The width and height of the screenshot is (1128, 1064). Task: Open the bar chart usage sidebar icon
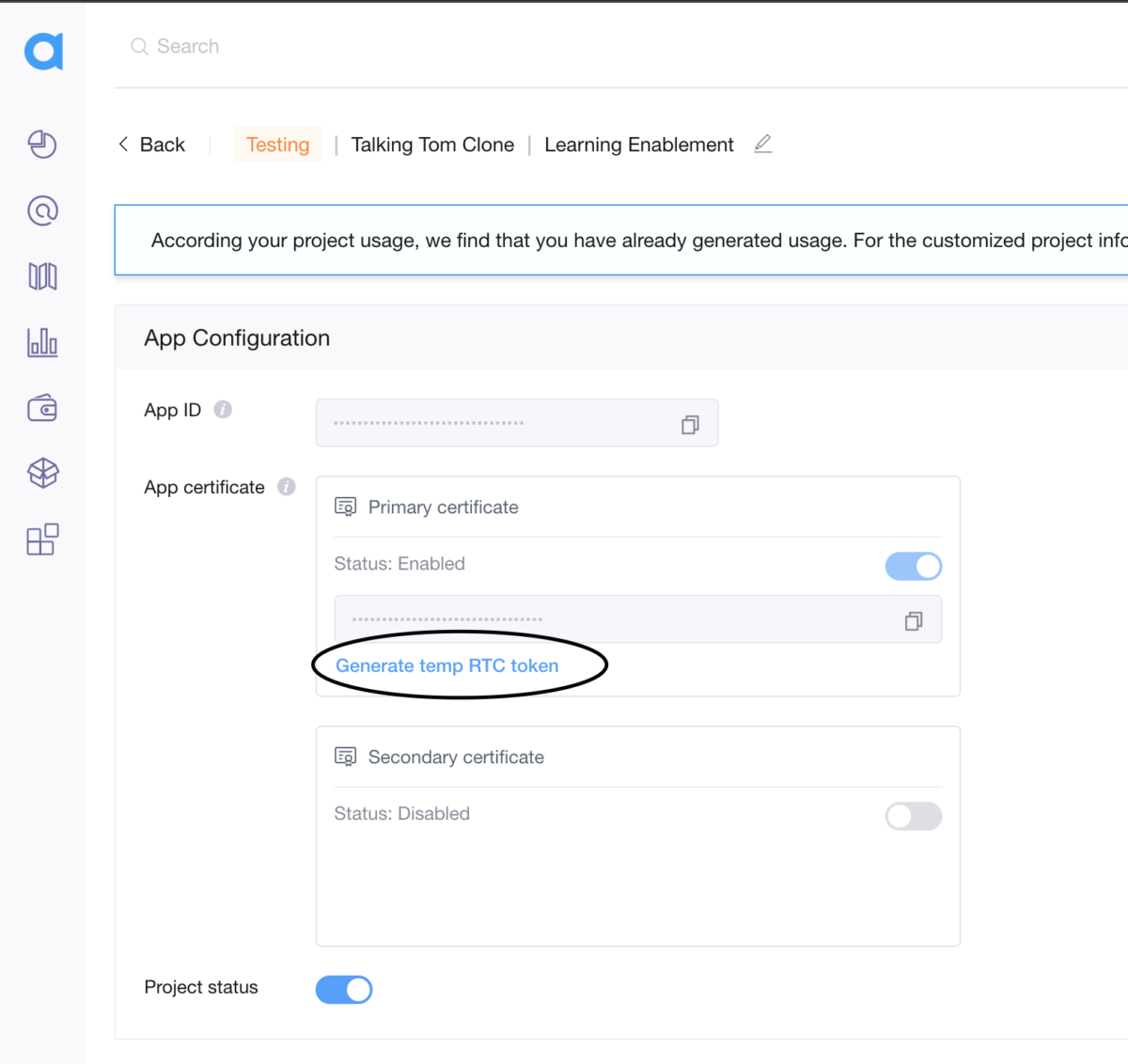tap(42, 342)
